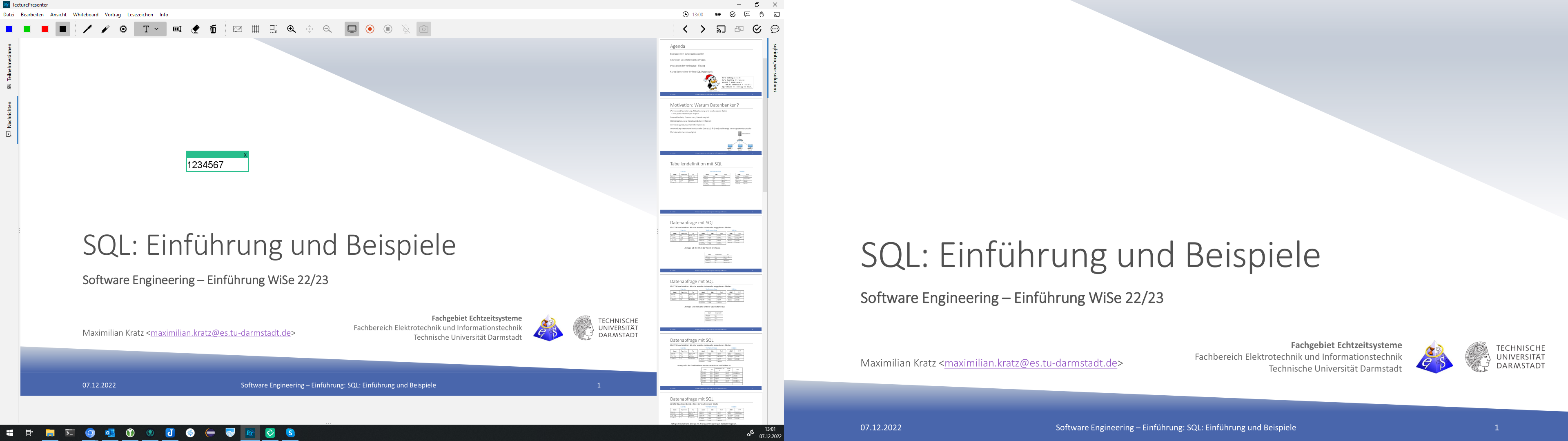Select the Eraser tool

click(196, 29)
